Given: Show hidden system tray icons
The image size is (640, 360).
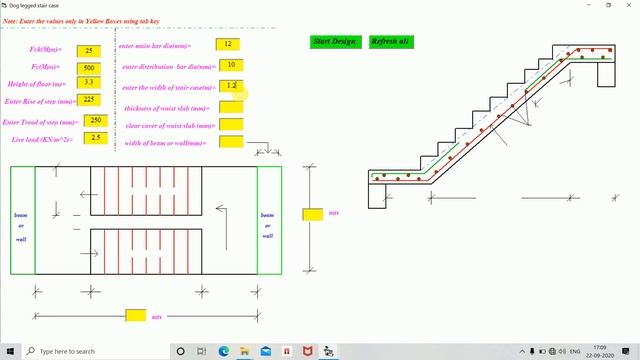Looking at the screenshot, I should coord(522,351).
